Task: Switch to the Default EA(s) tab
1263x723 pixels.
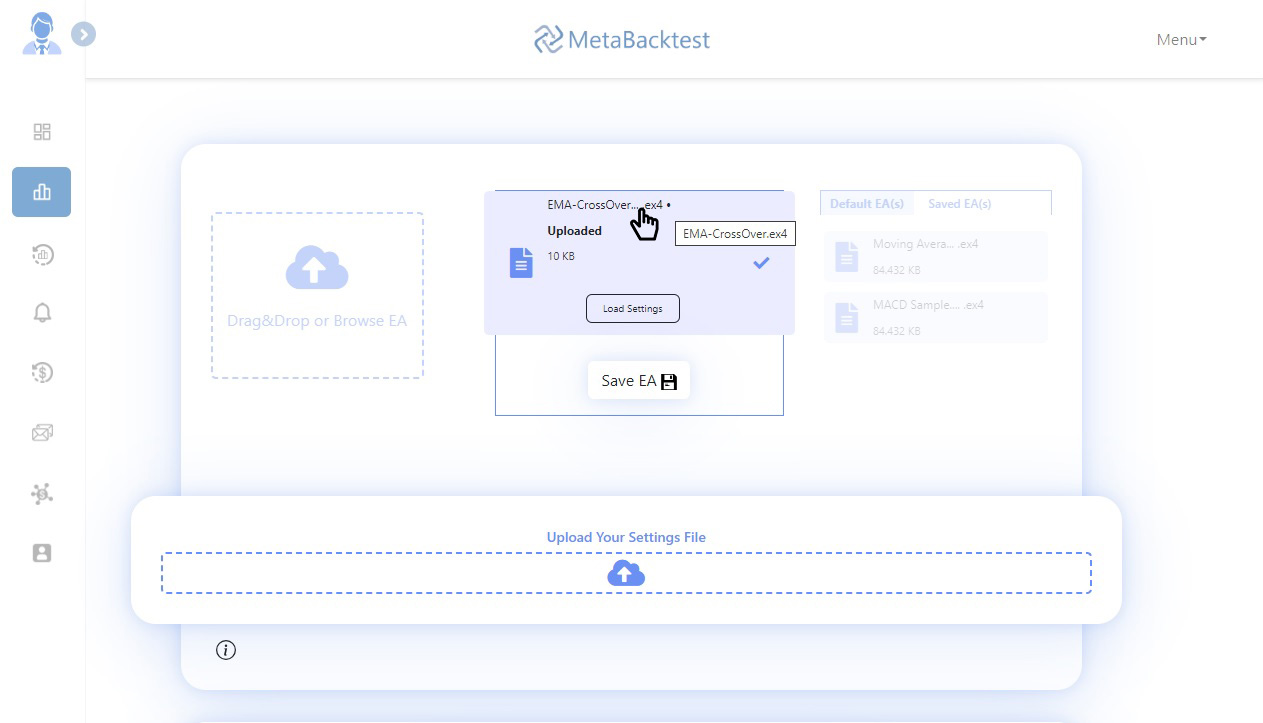Action: coord(866,203)
